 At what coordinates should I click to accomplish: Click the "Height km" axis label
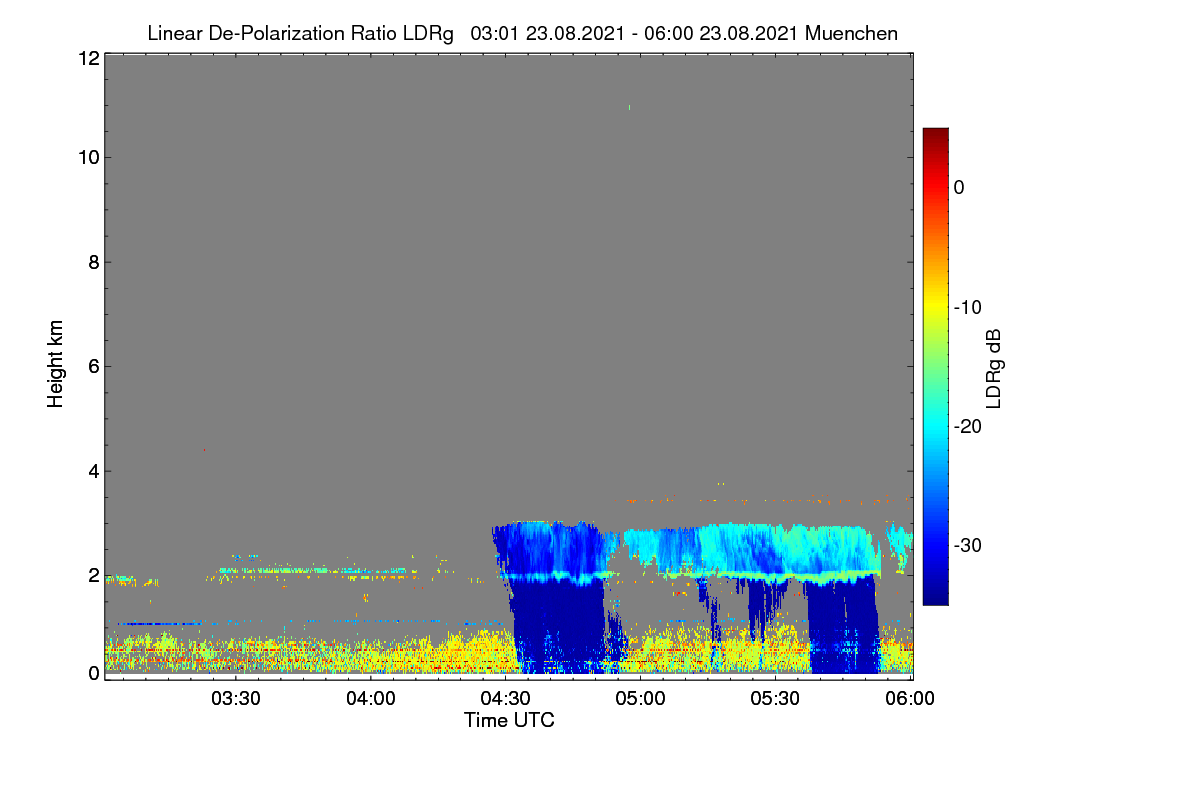[x=56, y=364]
